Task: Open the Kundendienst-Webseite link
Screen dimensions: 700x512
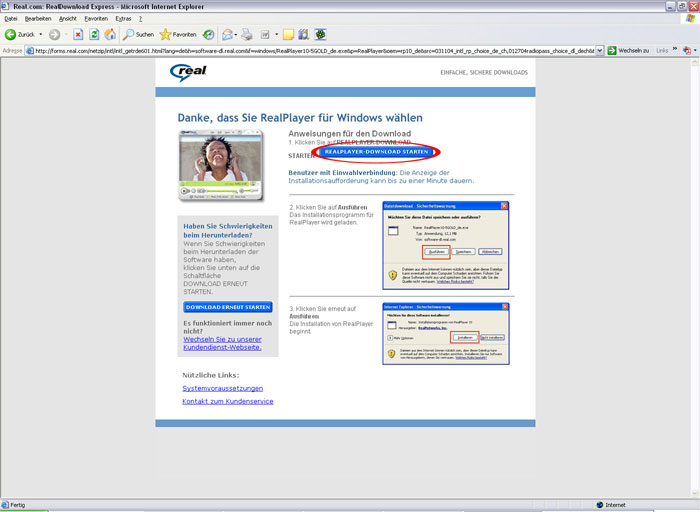Action: click(222, 343)
